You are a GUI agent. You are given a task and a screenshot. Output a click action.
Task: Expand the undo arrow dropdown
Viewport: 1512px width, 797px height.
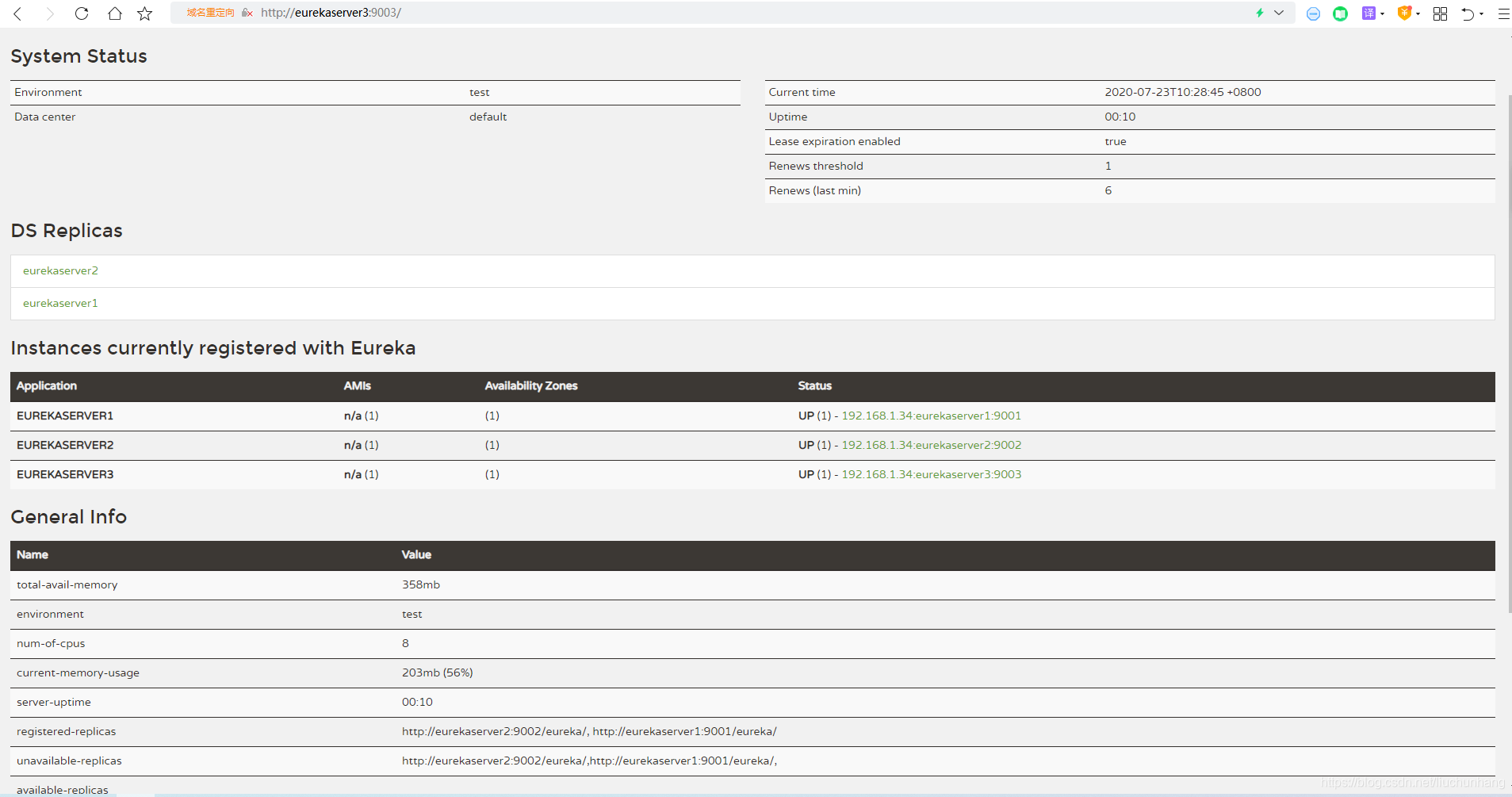click(1481, 13)
